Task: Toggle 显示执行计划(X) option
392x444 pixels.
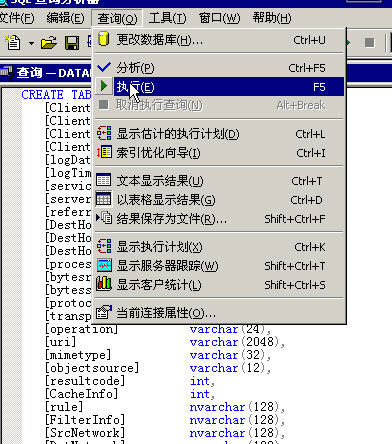Action: point(219,247)
